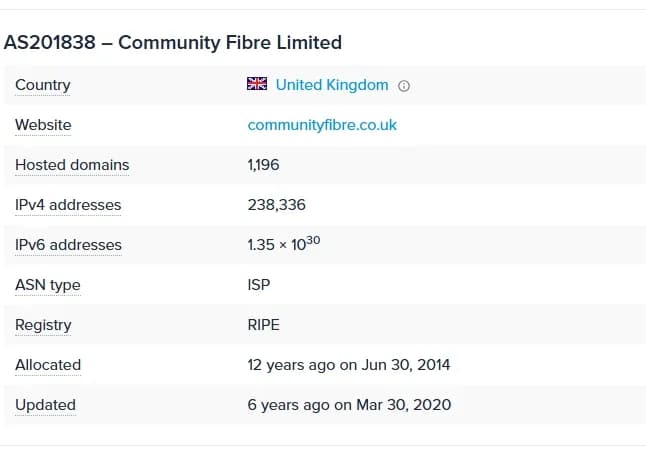
Task: Click the Website row label
Action: pyautogui.click(x=43, y=125)
